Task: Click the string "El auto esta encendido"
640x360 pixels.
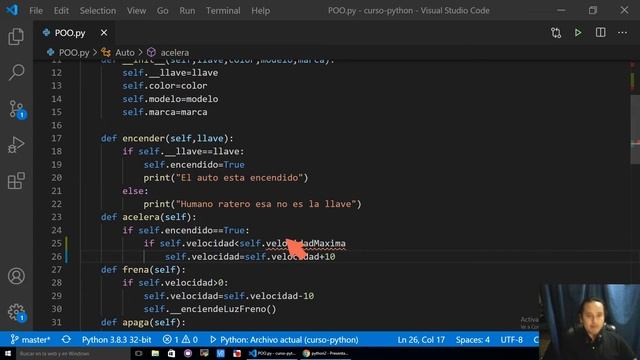Action: coord(240,178)
